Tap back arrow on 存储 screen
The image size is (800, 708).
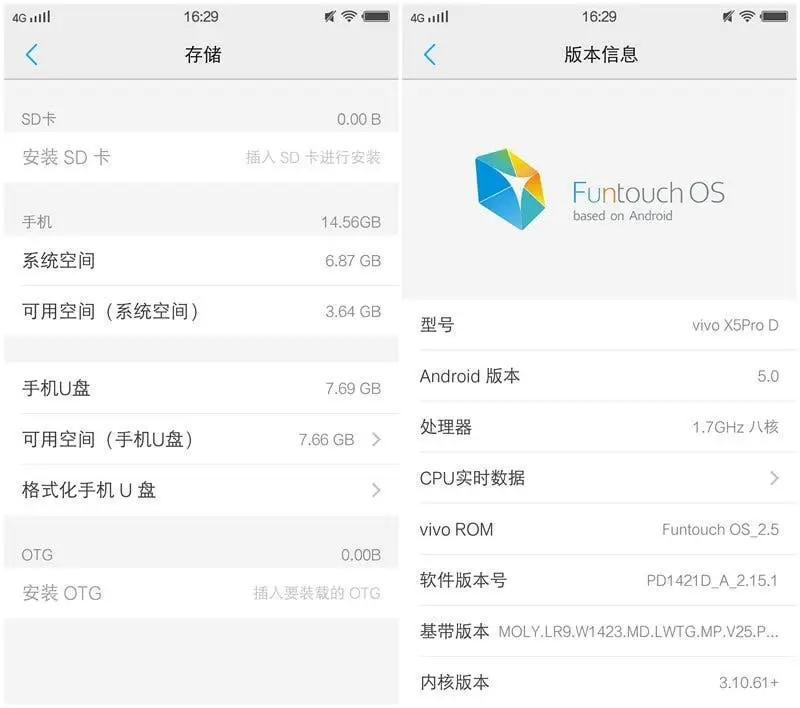pyautogui.click(x=32, y=55)
